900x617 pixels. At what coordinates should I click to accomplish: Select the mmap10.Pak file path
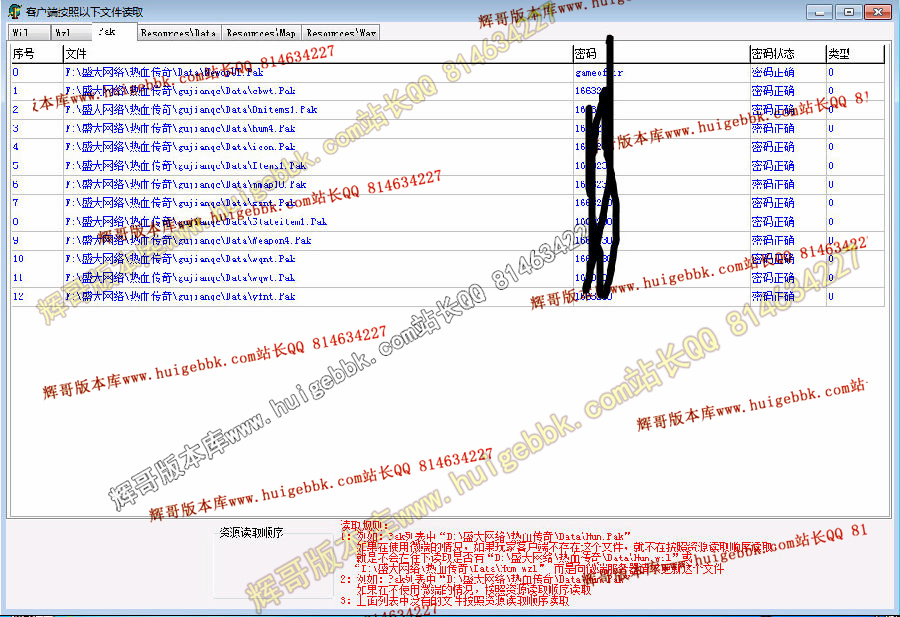tap(185, 184)
